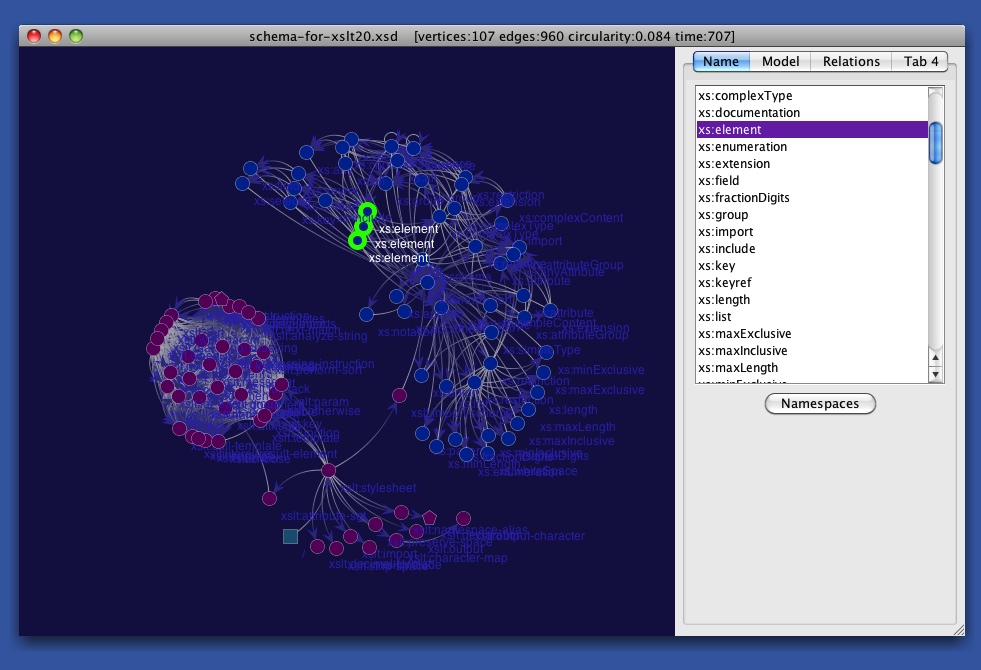The image size is (981, 670).
Task: Select xs:enumeration in the list
Action: 812,146
